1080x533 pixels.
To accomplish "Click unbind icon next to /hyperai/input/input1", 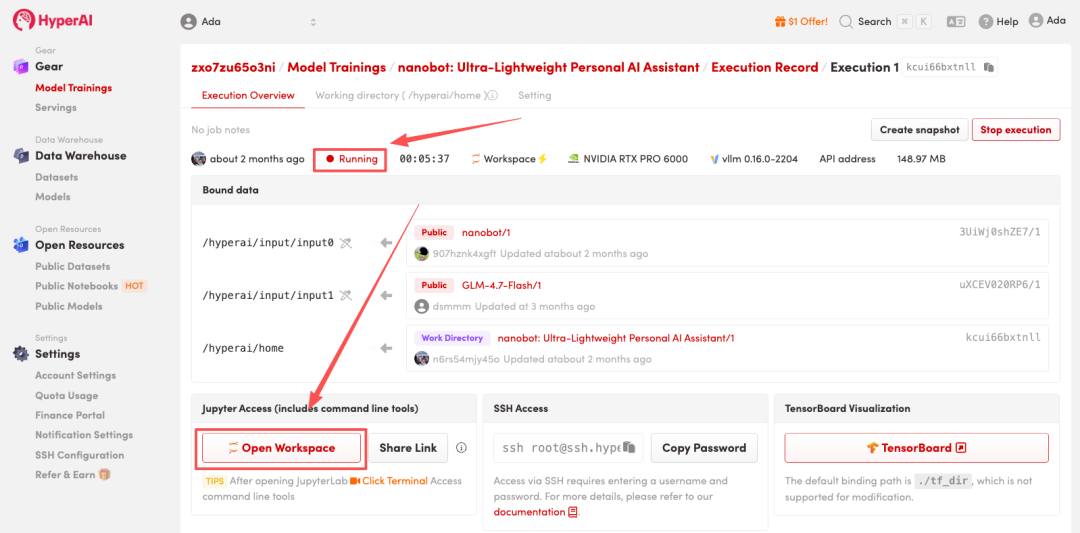I will pyautogui.click(x=346, y=295).
